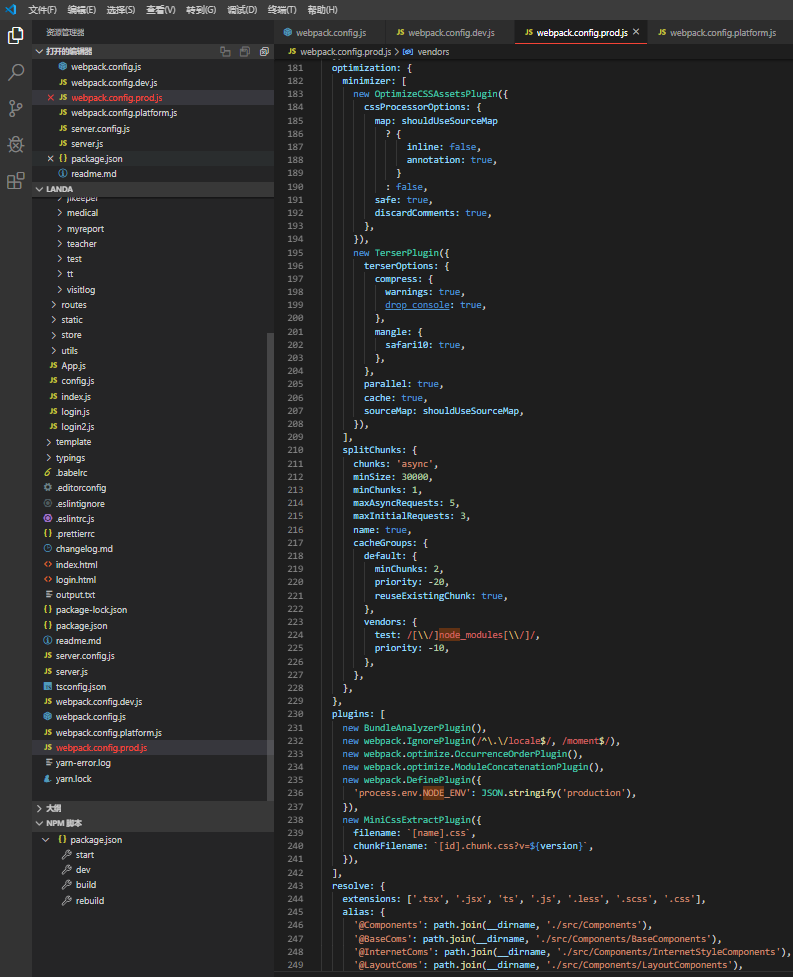Open the Search view icon
Image resolution: width=793 pixels, height=977 pixels.
click(x=16, y=72)
